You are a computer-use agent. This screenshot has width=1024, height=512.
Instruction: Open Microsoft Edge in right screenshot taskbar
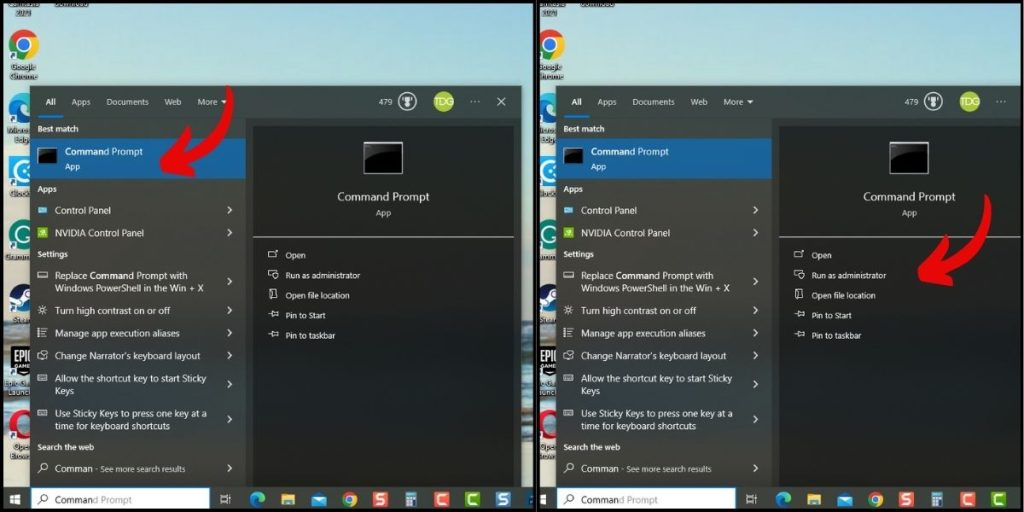pos(783,500)
